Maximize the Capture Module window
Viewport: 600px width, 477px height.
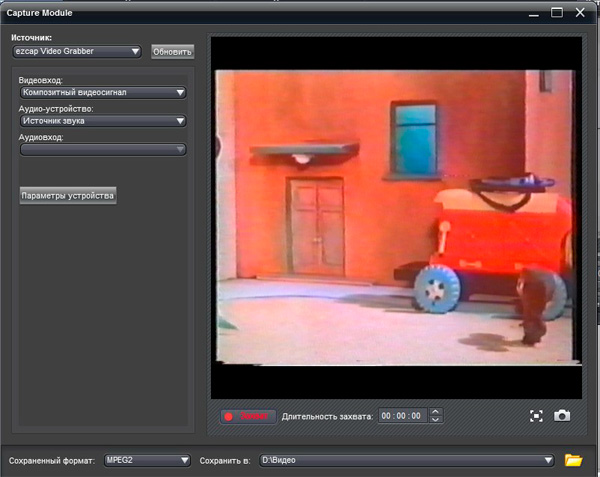pyautogui.click(x=557, y=13)
